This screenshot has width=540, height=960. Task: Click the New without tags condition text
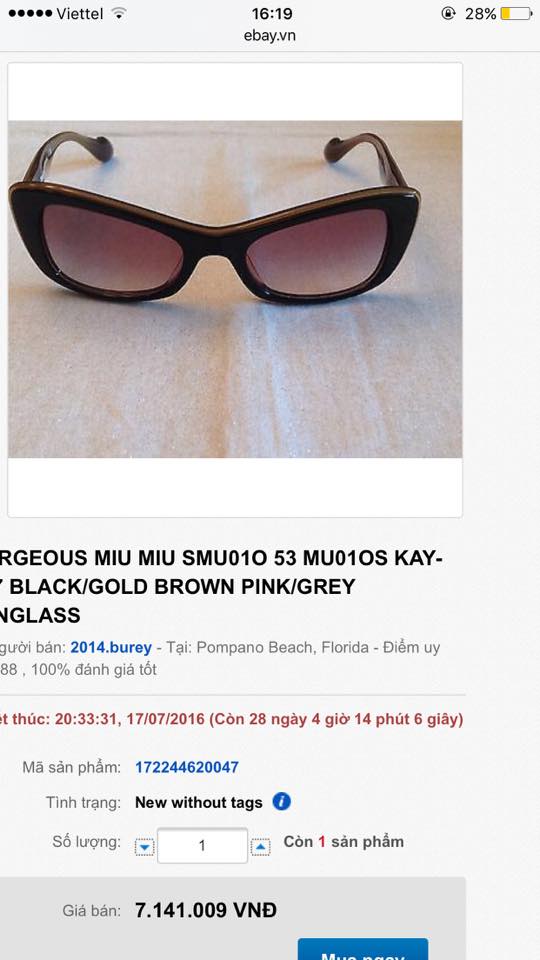click(x=199, y=803)
